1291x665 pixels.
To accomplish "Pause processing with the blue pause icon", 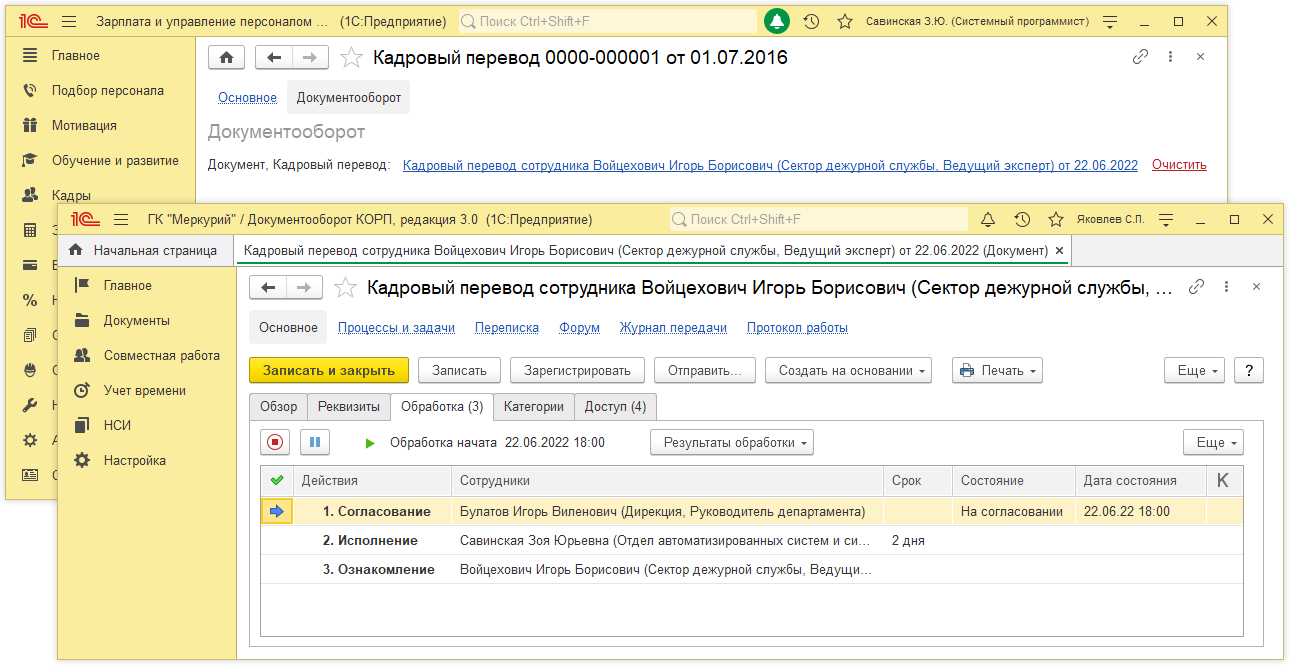I will [314, 442].
